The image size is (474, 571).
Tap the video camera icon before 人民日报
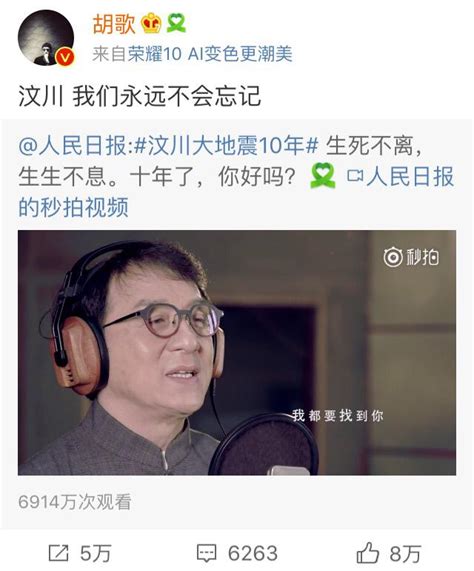coord(355,176)
